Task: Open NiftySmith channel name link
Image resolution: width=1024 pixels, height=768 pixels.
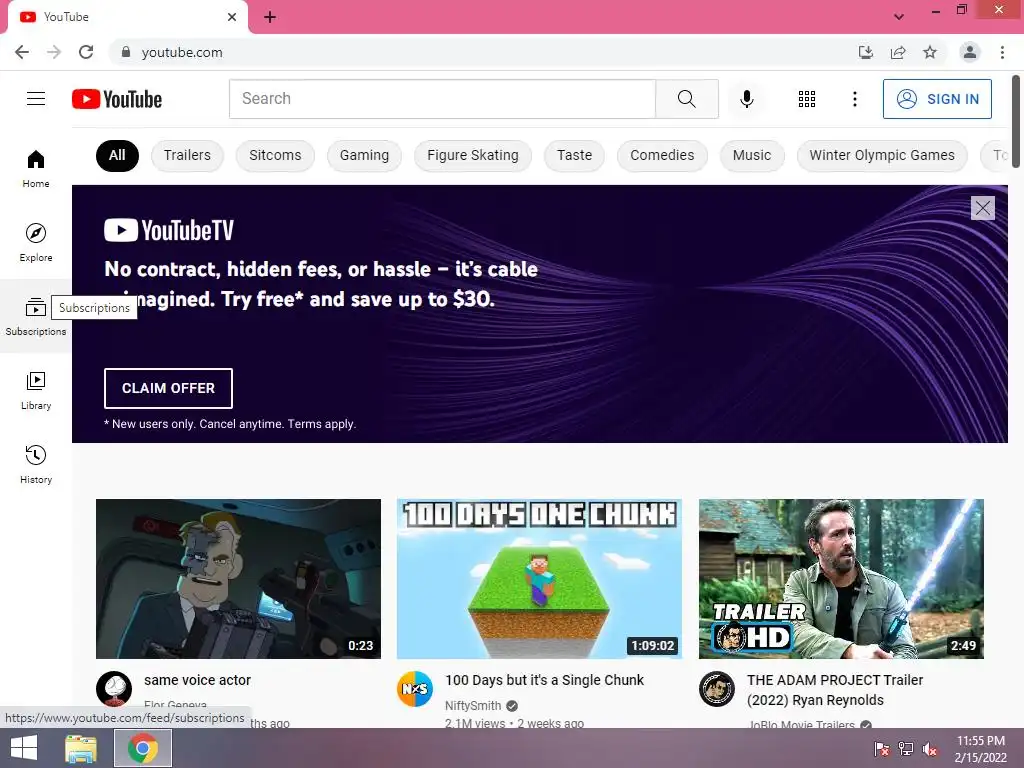Action: [x=473, y=706]
